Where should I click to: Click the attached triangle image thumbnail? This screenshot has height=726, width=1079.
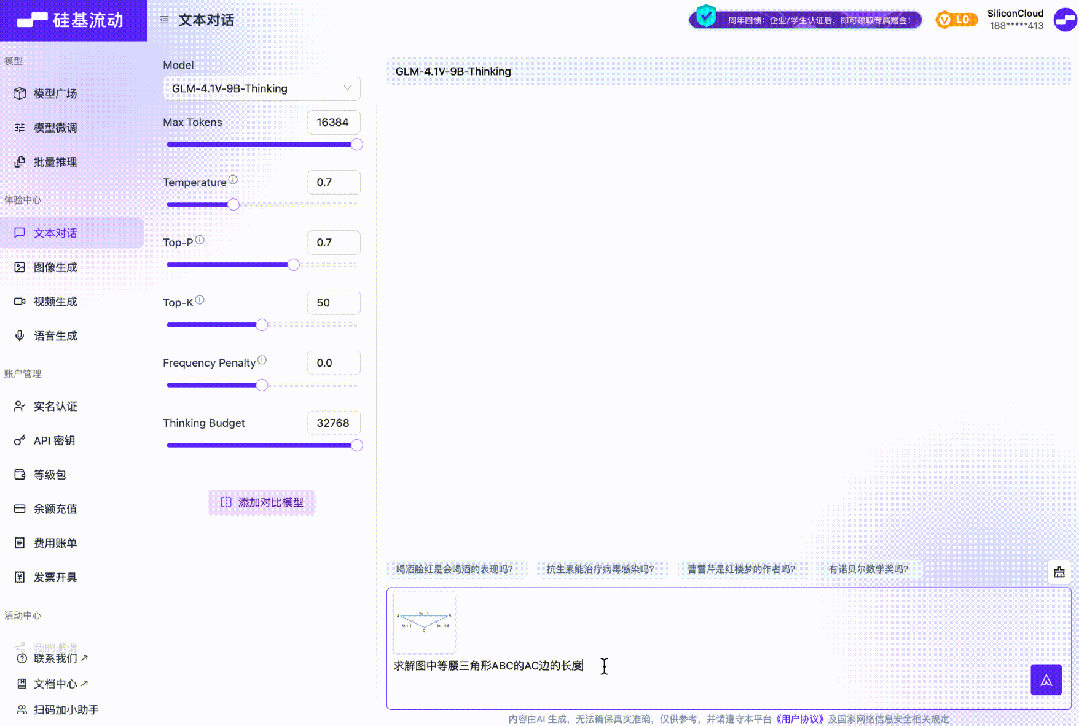(425, 621)
